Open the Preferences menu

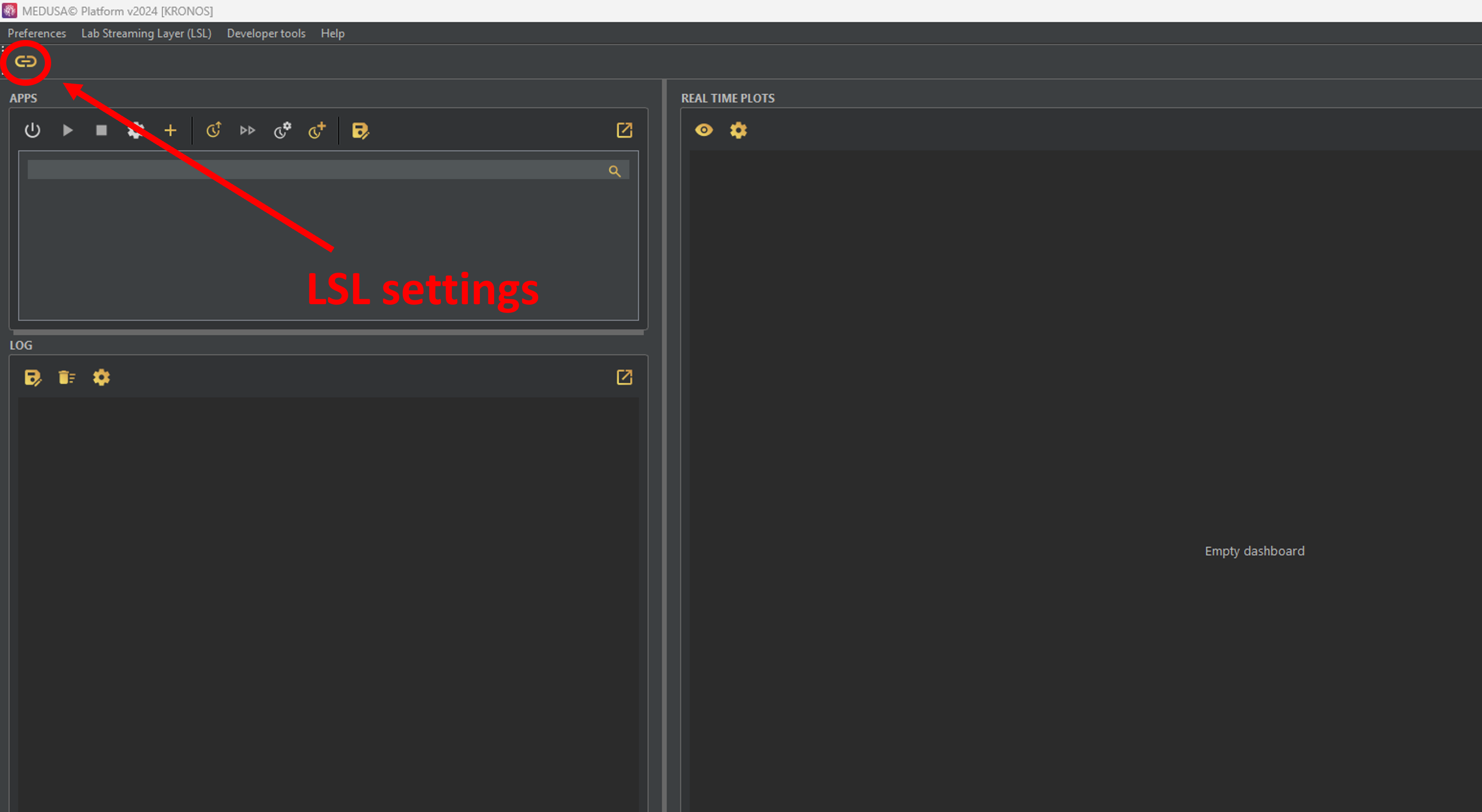coord(37,33)
